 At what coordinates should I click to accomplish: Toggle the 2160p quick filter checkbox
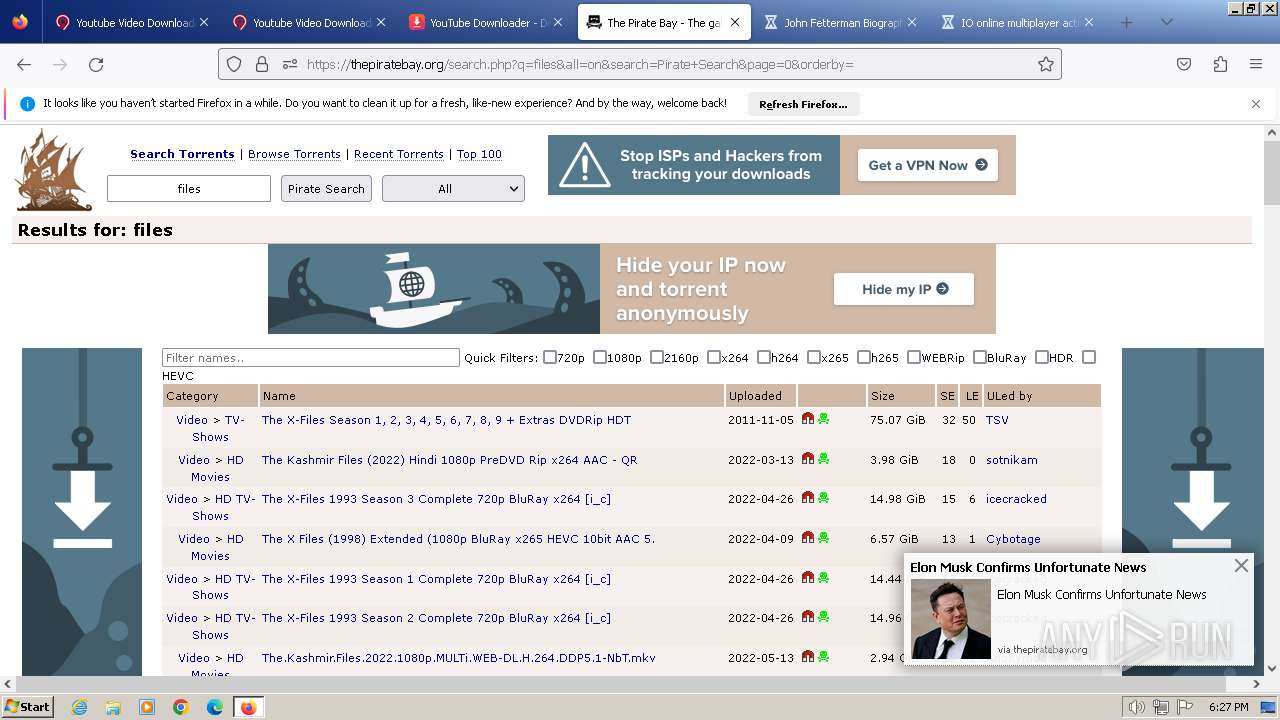657,357
